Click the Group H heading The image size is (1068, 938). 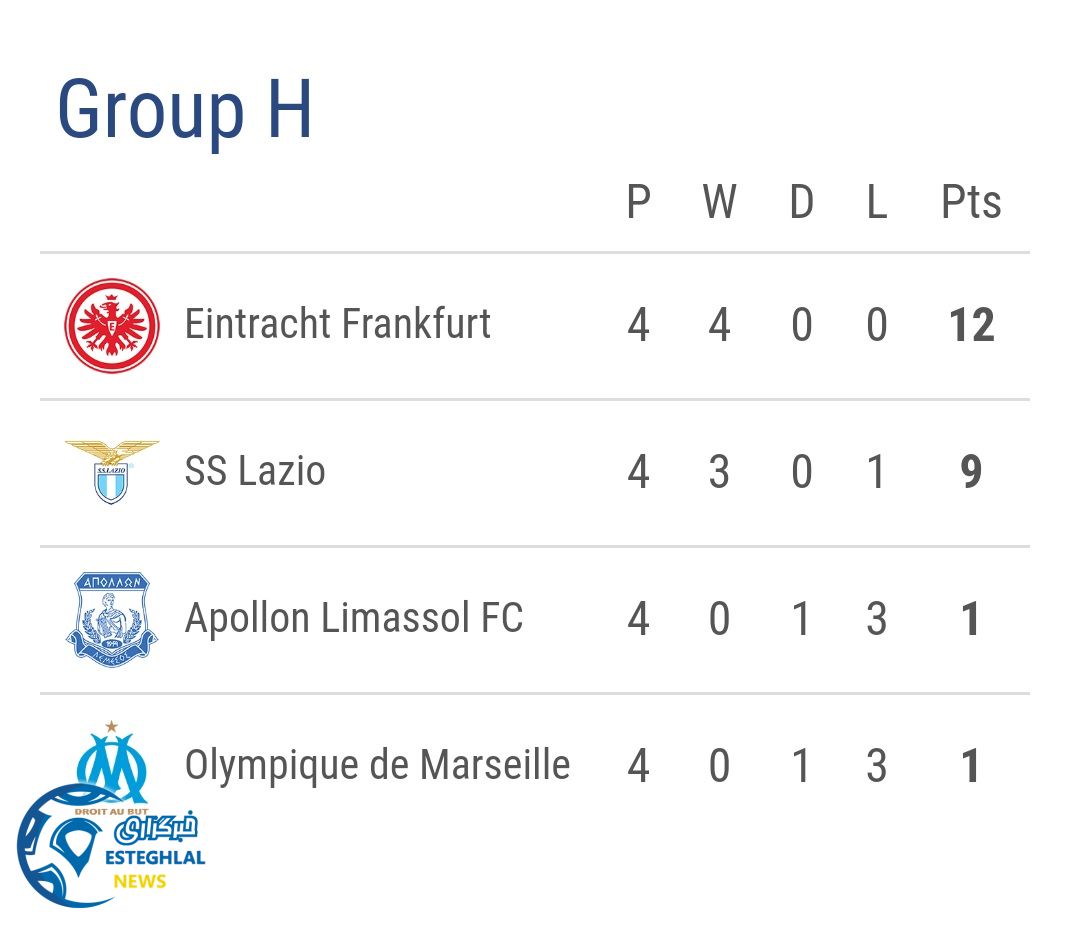point(185,108)
